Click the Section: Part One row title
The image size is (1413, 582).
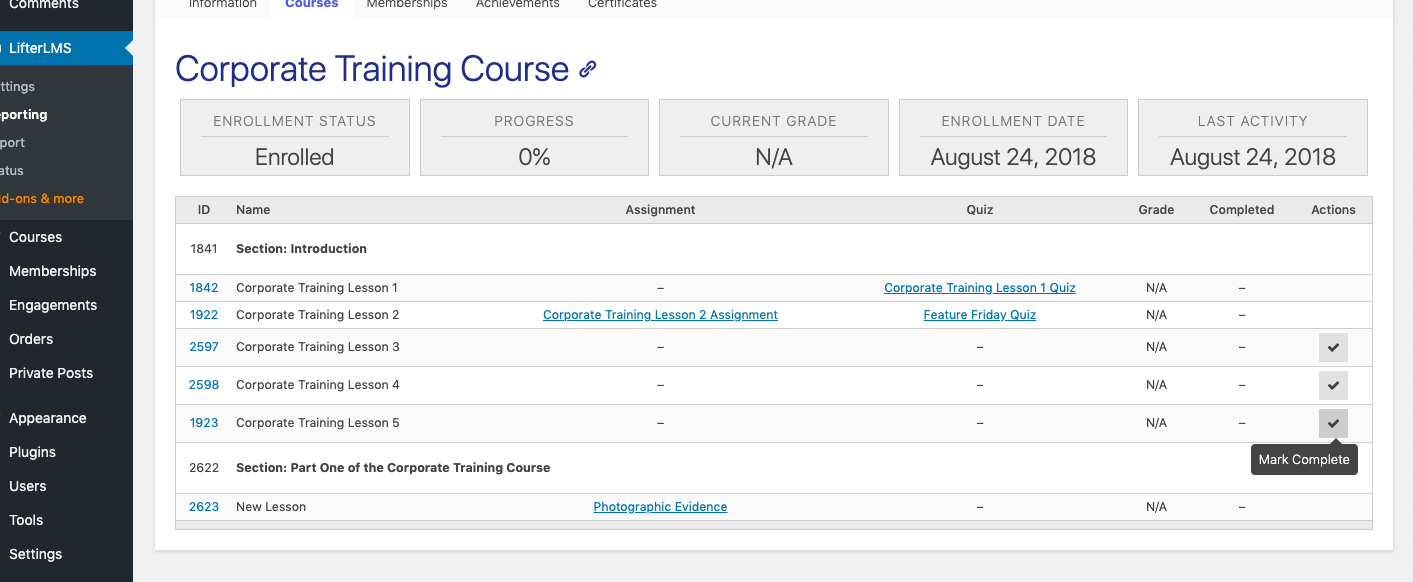(x=393, y=468)
